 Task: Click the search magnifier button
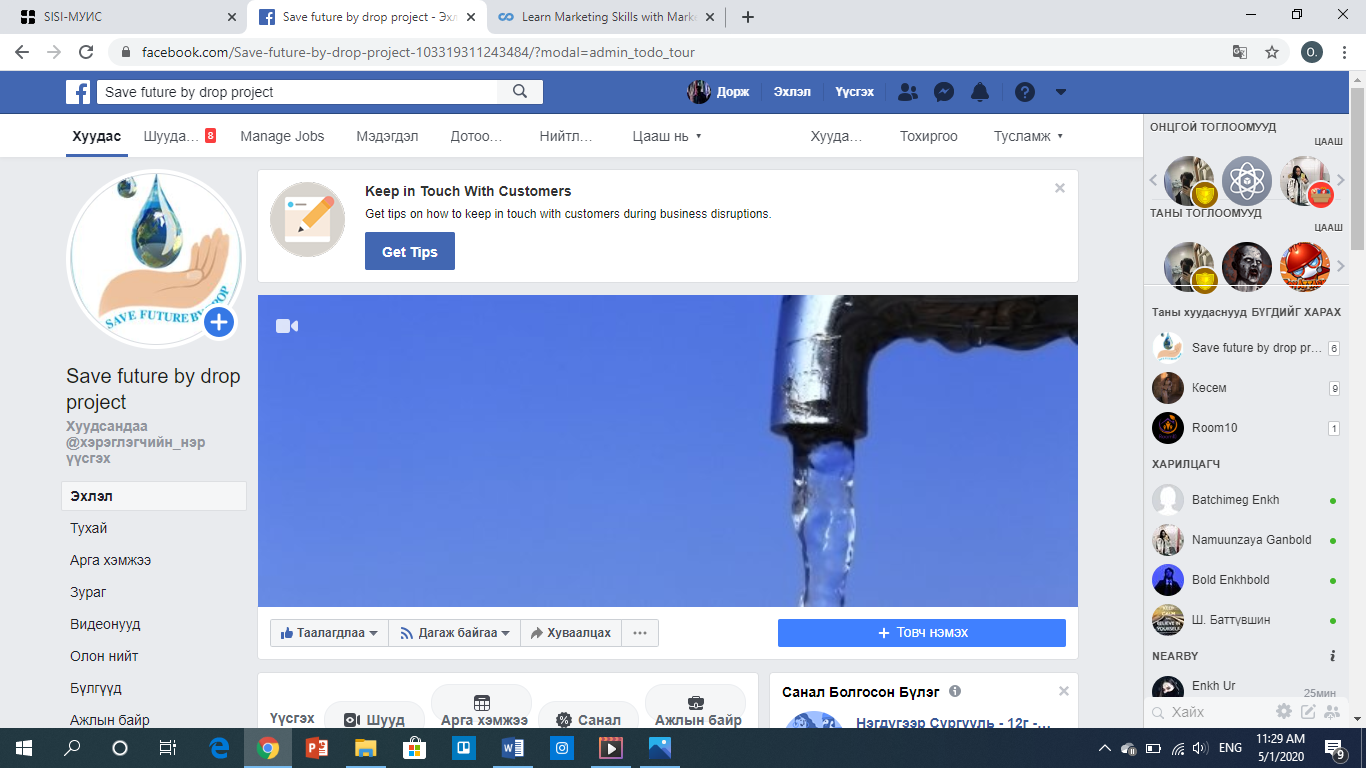[x=520, y=92]
